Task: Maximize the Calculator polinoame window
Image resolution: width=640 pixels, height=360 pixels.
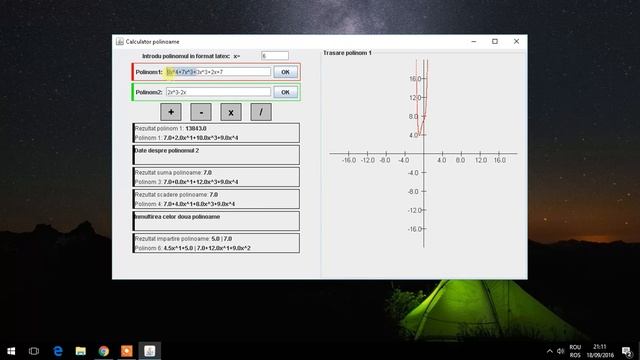Action: tap(495, 42)
